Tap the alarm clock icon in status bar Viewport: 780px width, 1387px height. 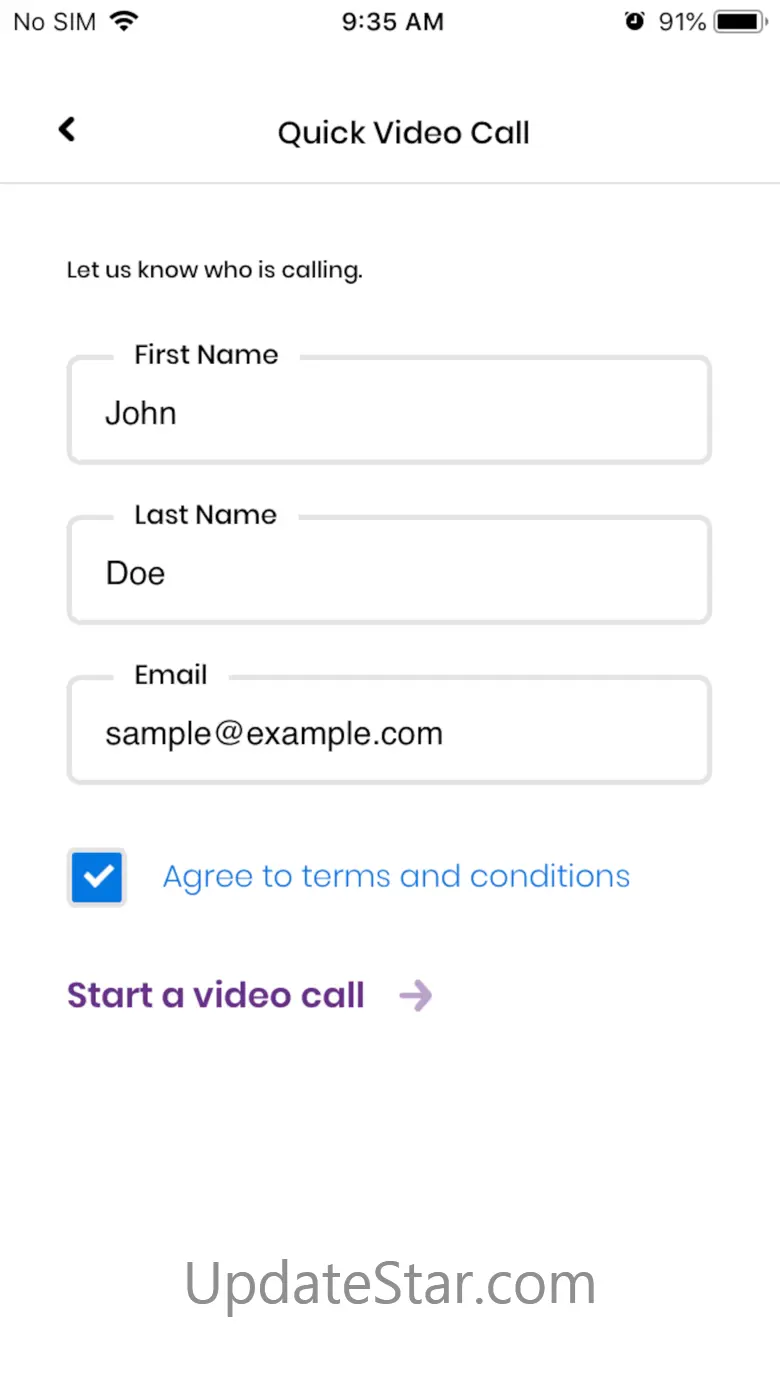(634, 21)
